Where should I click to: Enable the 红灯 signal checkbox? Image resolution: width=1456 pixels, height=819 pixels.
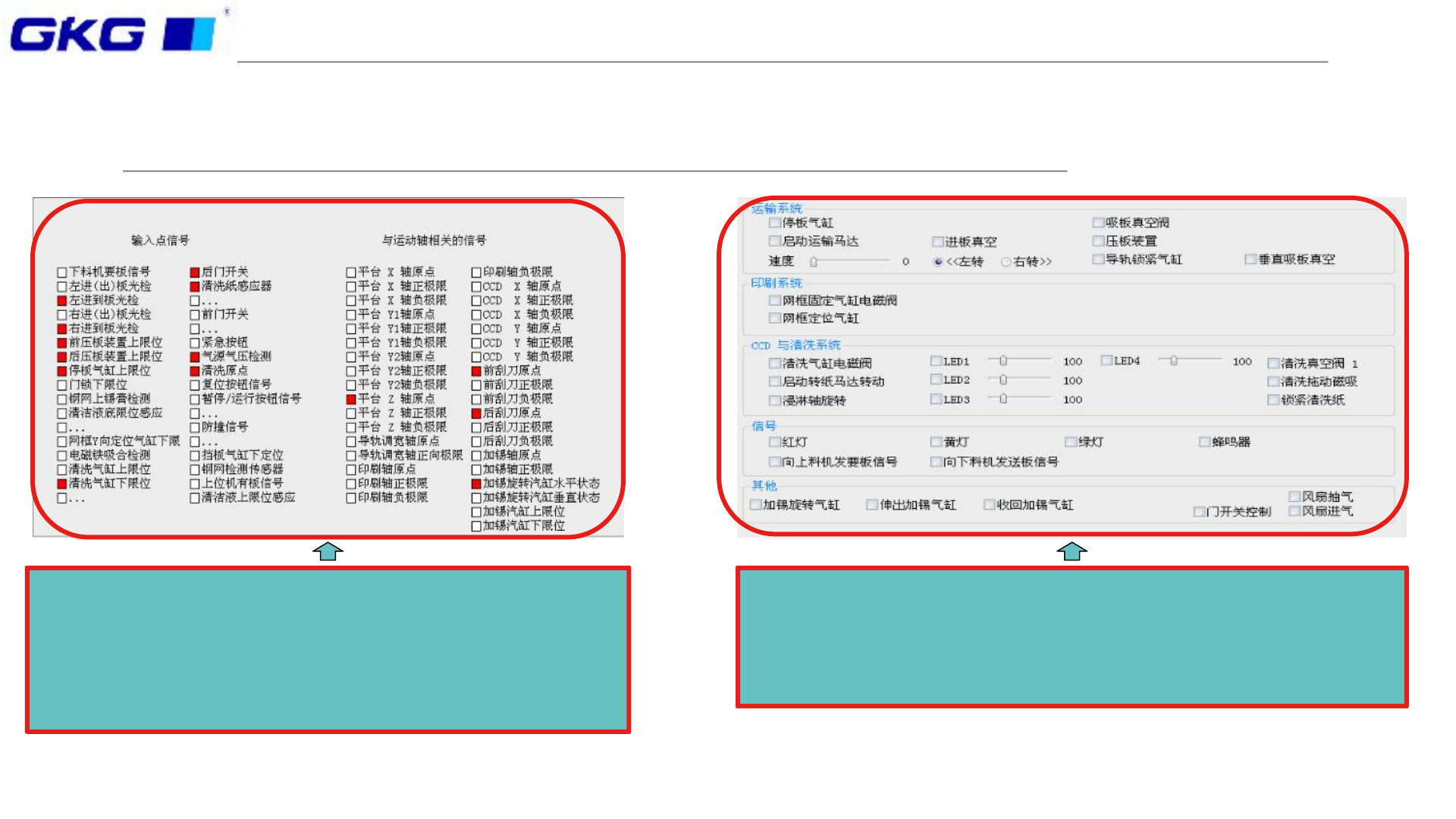pos(774,441)
